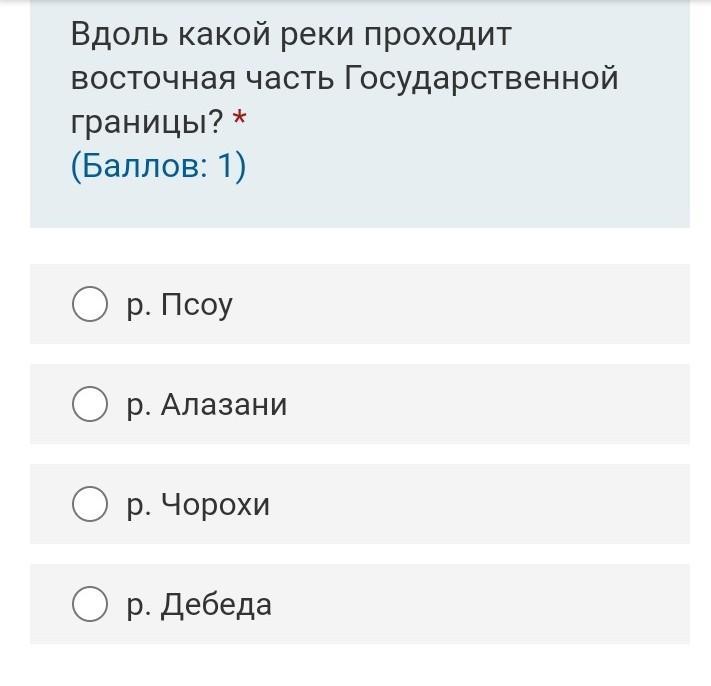
Task: Click the word 'Государственной' in the question
Action: pos(482,78)
